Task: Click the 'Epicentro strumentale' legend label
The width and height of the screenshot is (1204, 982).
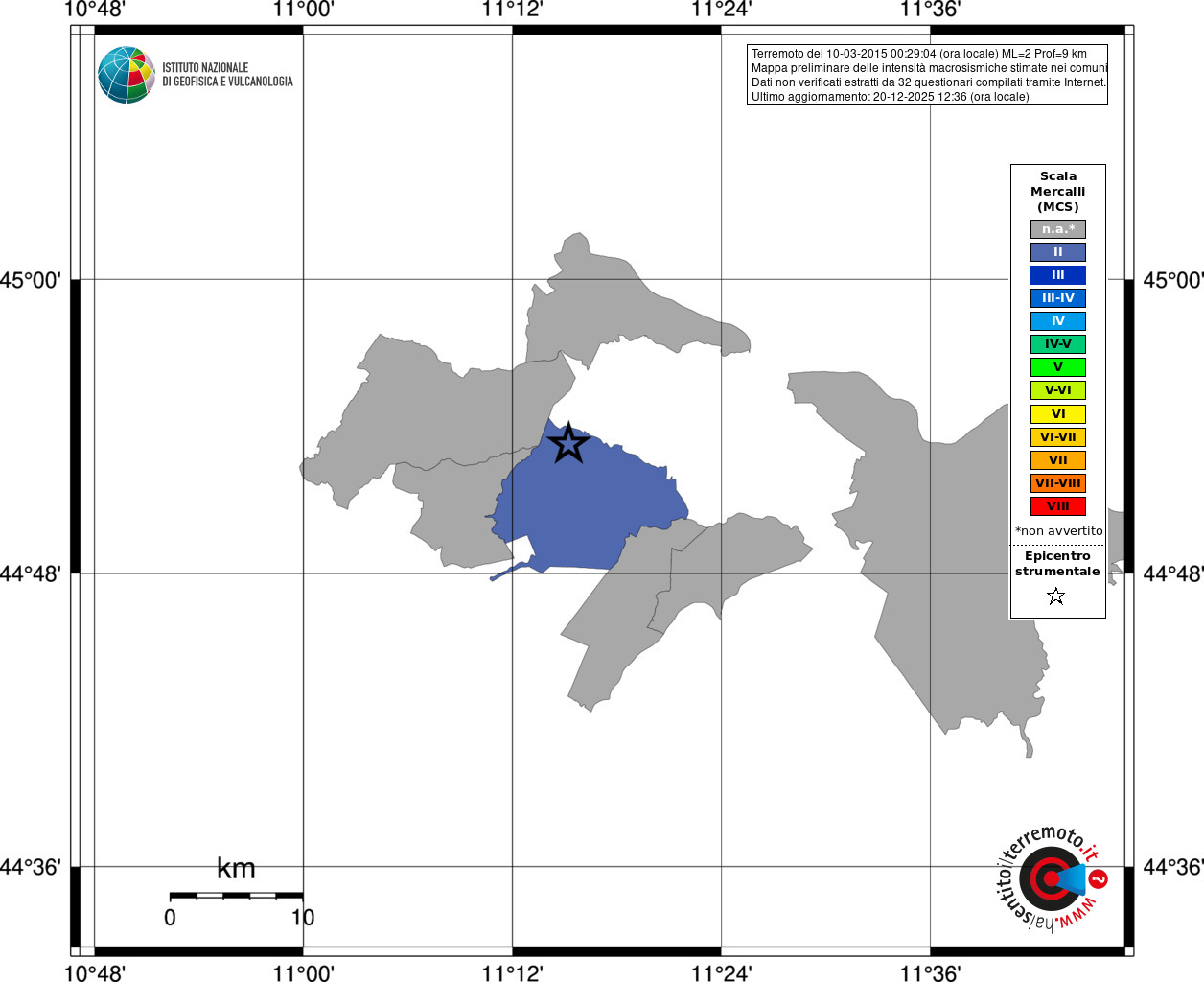Action: coord(1057,564)
